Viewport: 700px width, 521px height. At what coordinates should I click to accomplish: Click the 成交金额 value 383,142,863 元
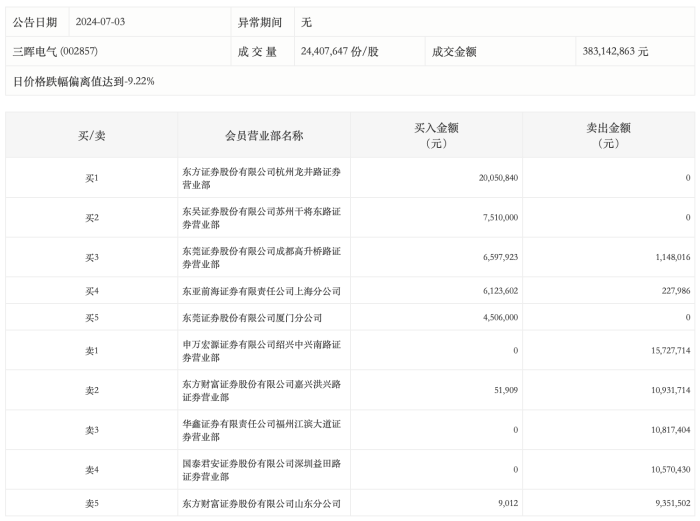[x=615, y=51]
